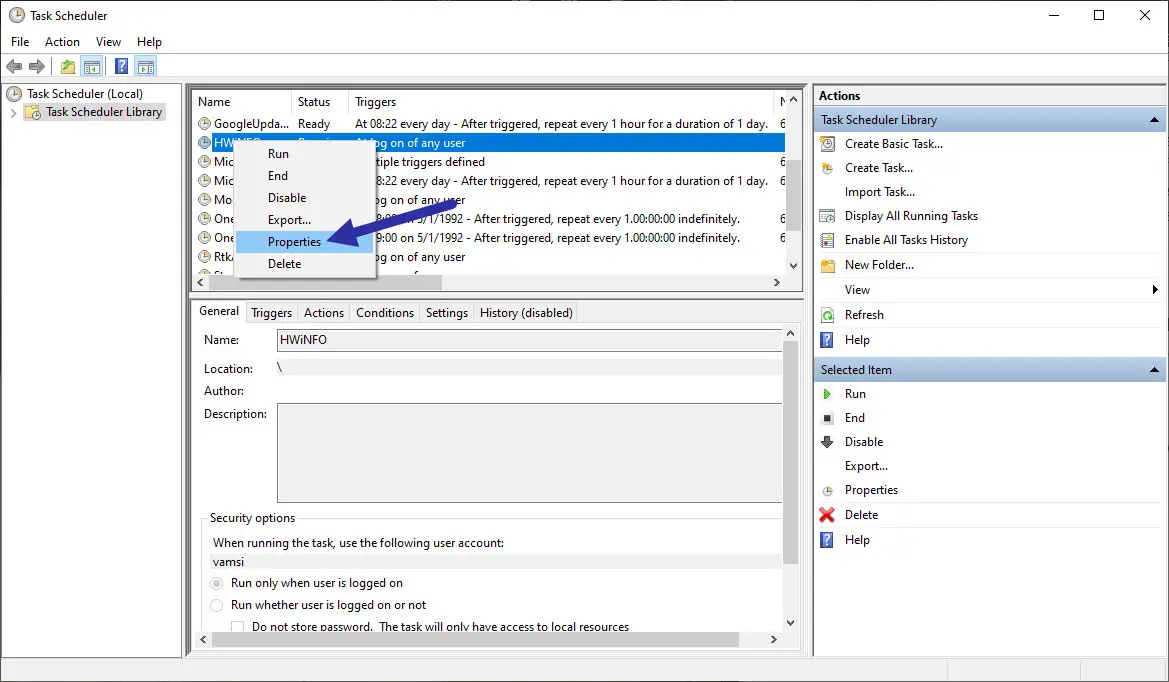The height and width of the screenshot is (682, 1169).
Task: Click the task list's vertical scrollbar down arrow
Action: tap(793, 266)
